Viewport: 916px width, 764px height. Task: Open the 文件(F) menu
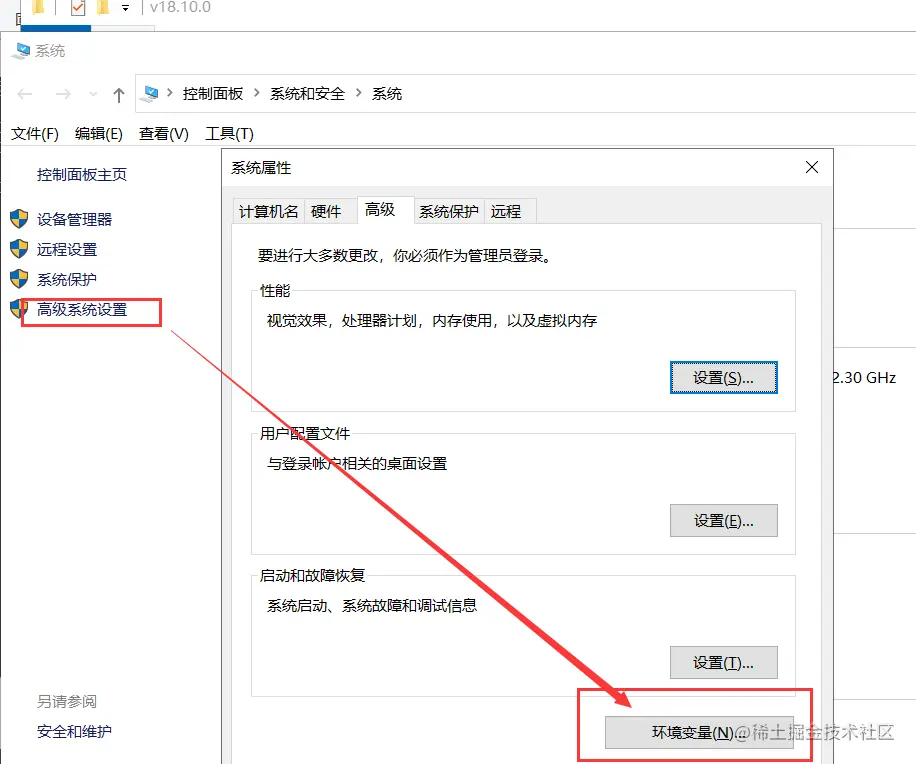34,134
